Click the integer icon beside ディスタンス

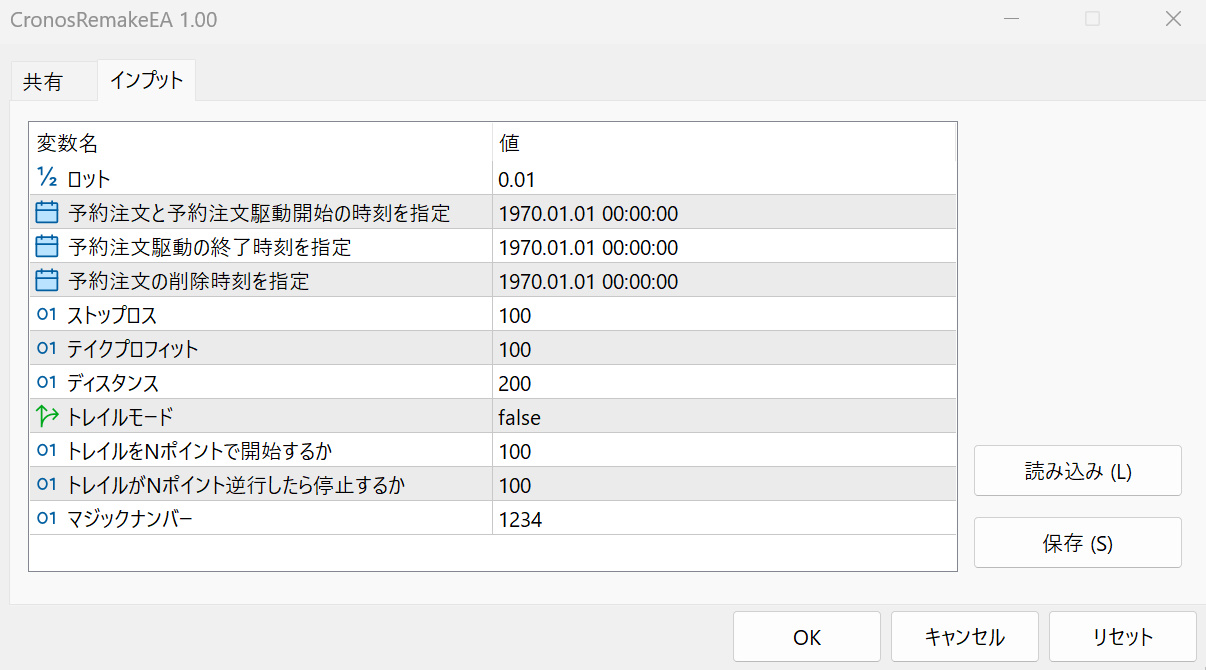[x=47, y=383]
